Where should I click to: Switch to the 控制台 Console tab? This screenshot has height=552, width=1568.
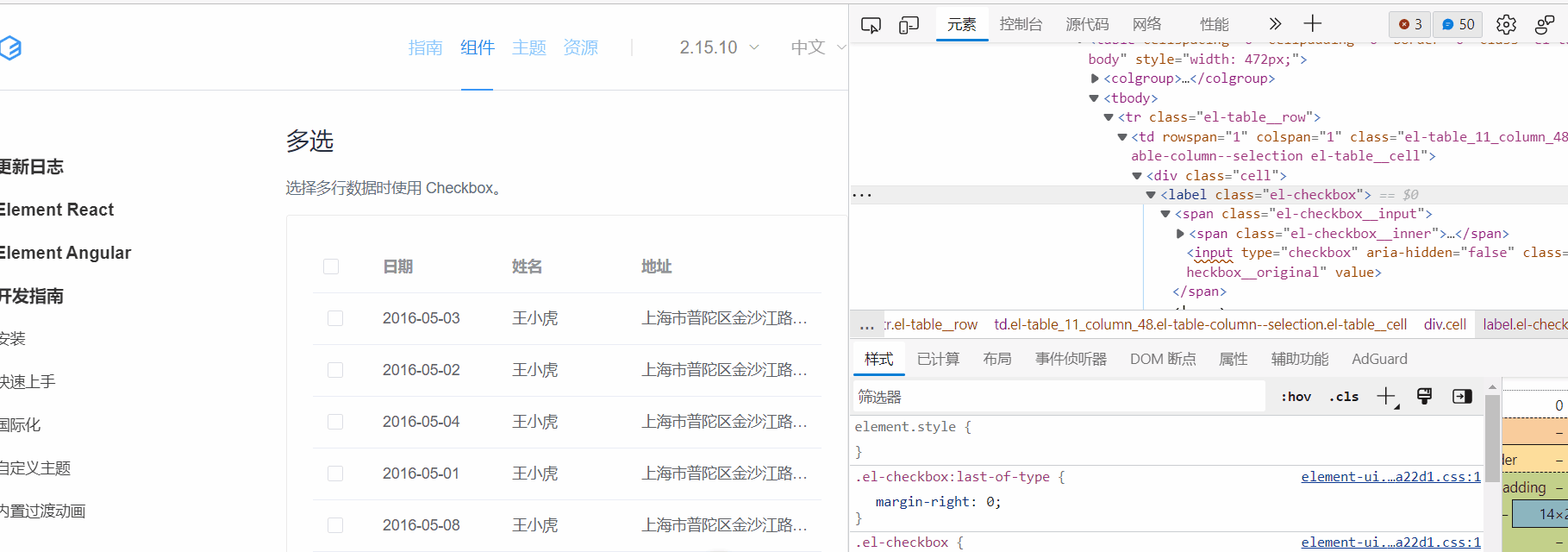(1021, 24)
